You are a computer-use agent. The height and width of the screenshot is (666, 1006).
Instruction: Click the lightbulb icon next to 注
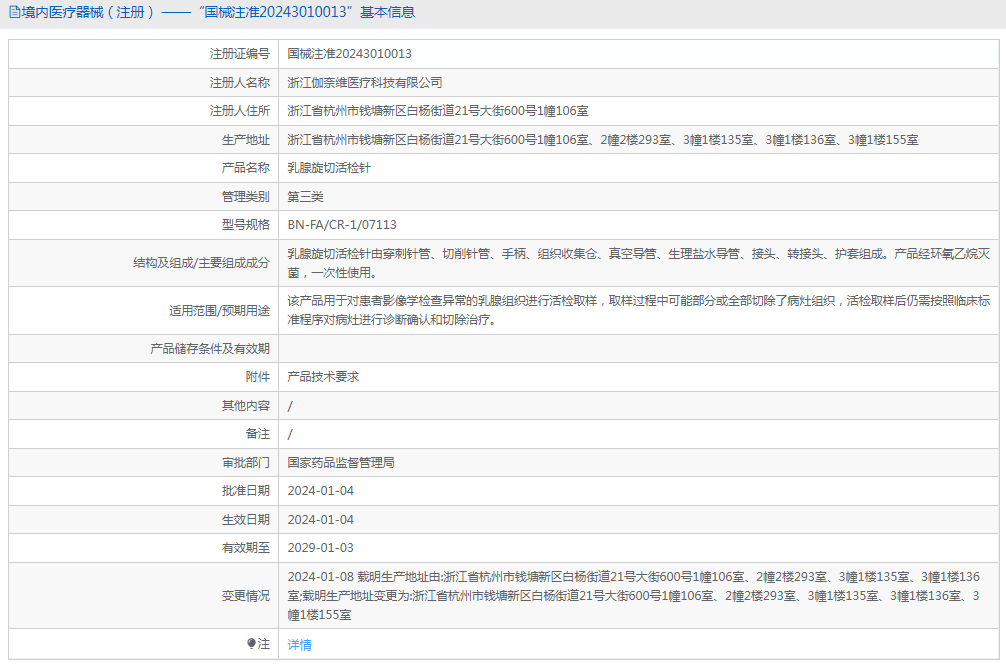click(252, 643)
